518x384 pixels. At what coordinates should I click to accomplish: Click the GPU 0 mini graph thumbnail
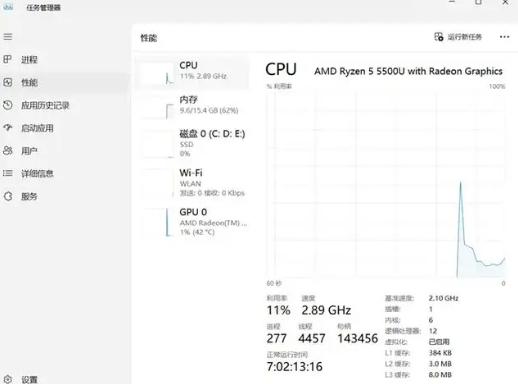click(157, 222)
